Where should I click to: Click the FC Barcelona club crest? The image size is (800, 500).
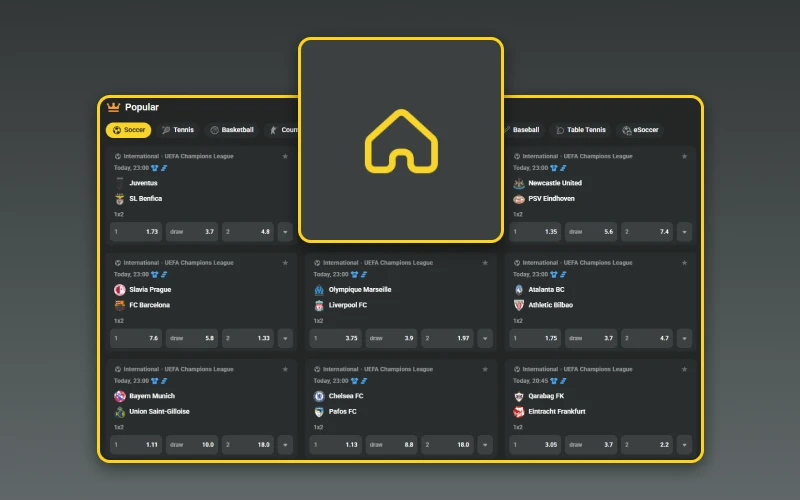pos(120,305)
